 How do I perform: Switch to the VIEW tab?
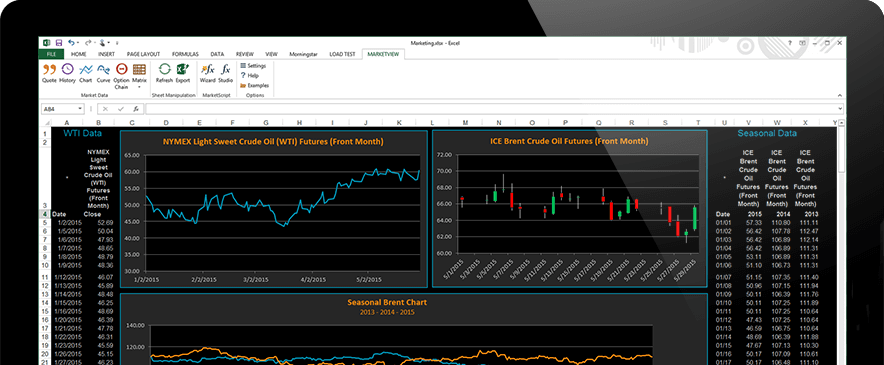click(271, 54)
